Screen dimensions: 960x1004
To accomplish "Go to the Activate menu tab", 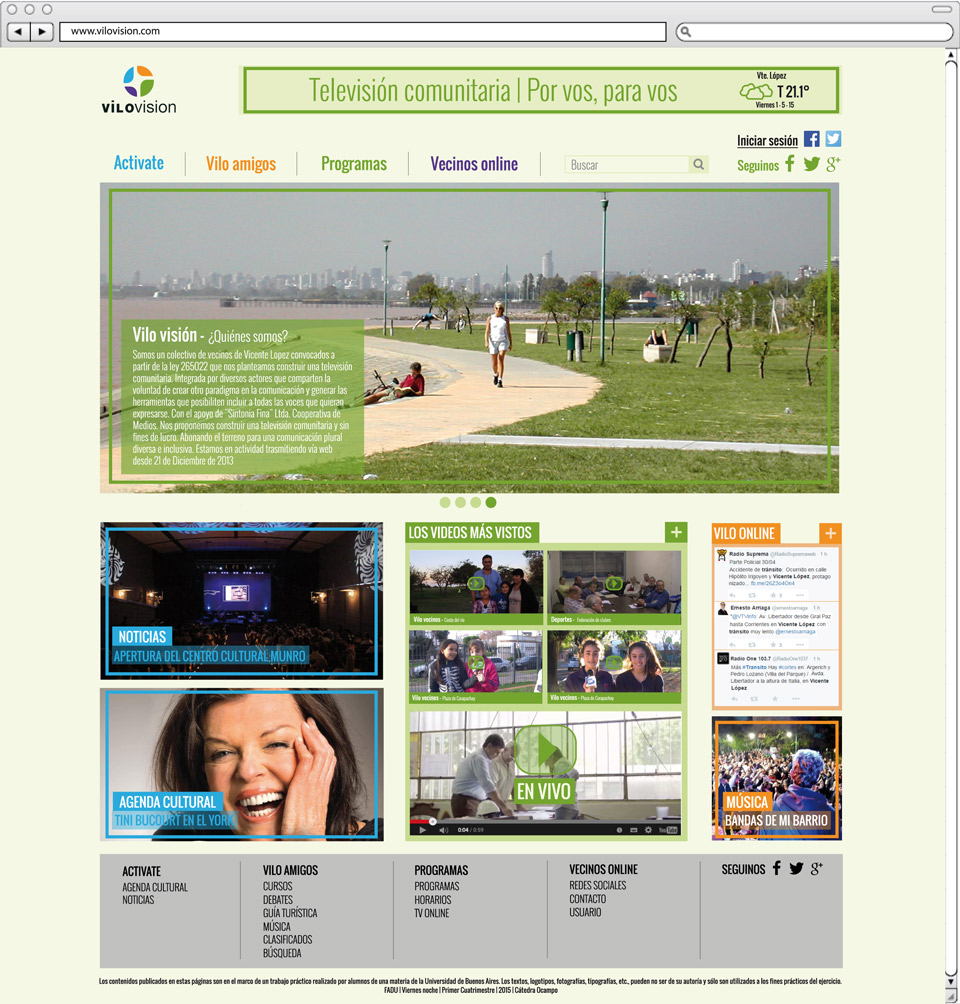I will tap(139, 163).
